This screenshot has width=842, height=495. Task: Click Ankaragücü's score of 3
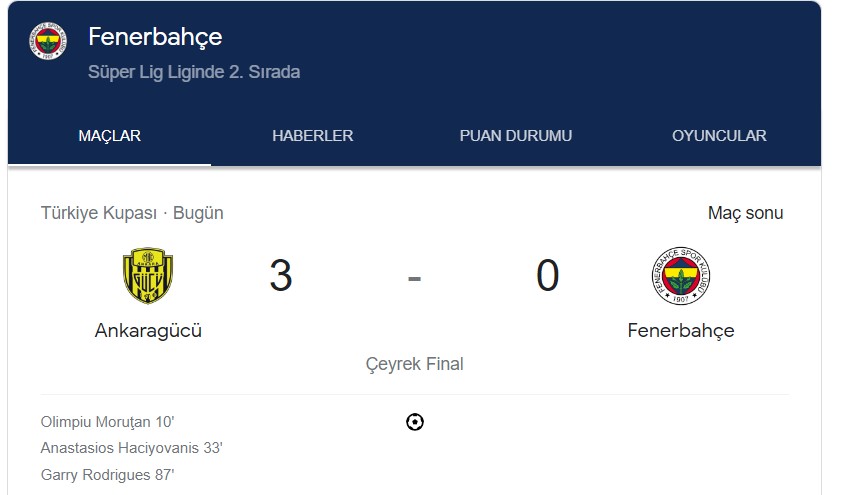pyautogui.click(x=281, y=276)
